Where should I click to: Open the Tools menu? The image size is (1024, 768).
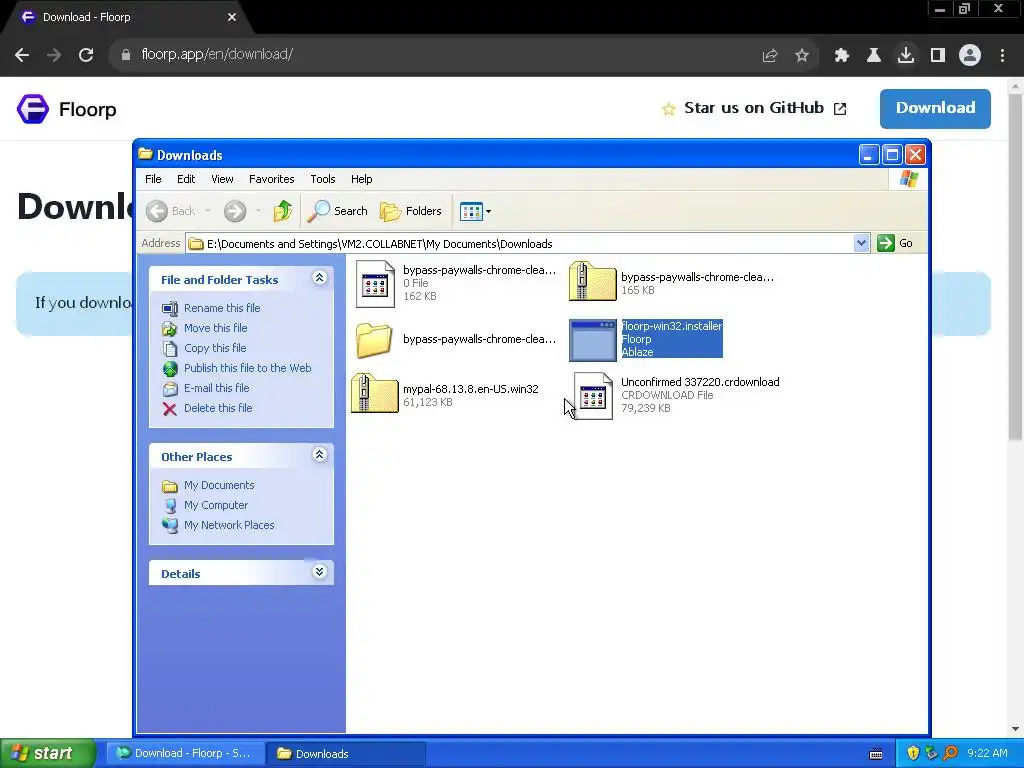pyautogui.click(x=323, y=179)
